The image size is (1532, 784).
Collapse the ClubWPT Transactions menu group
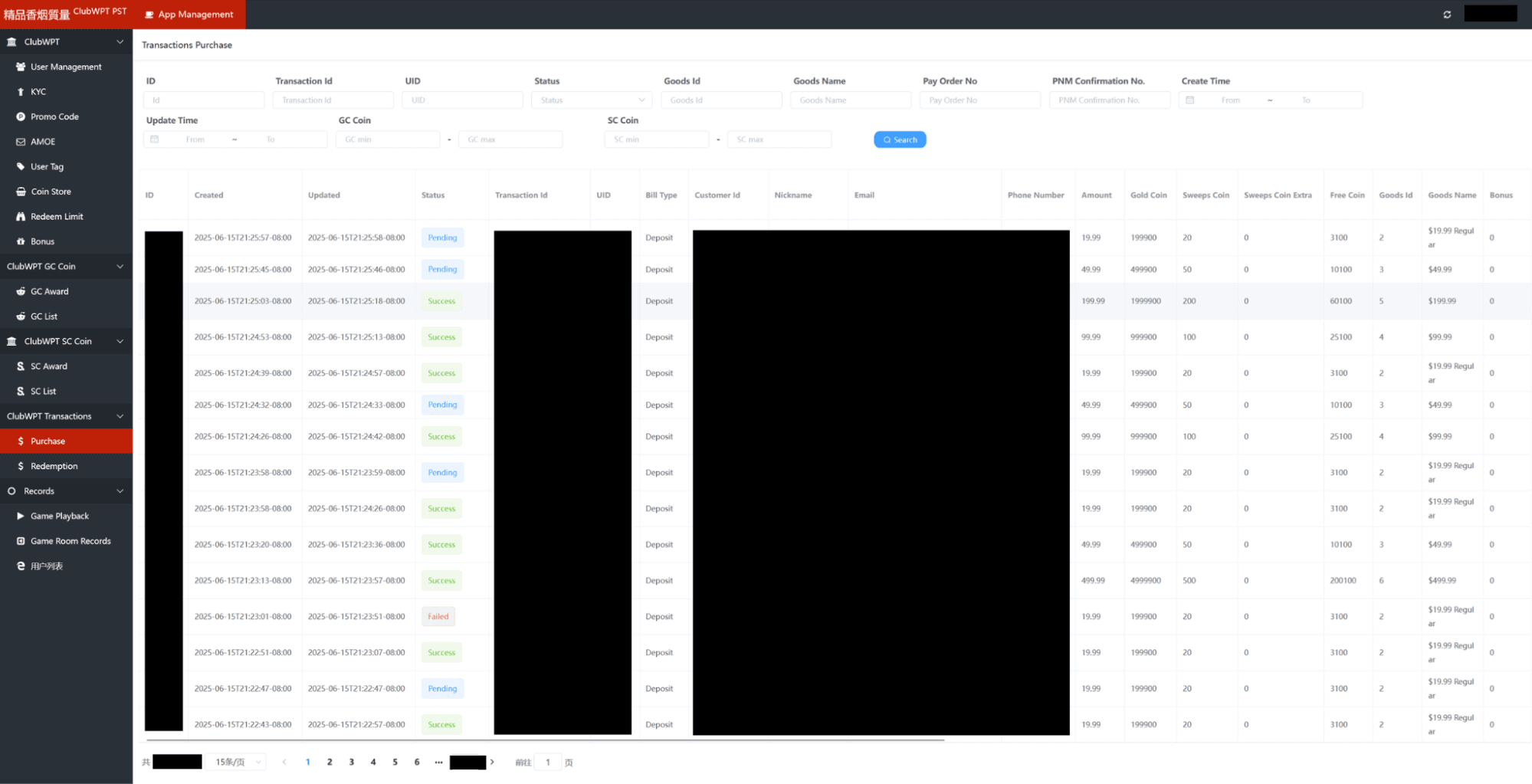pos(120,416)
